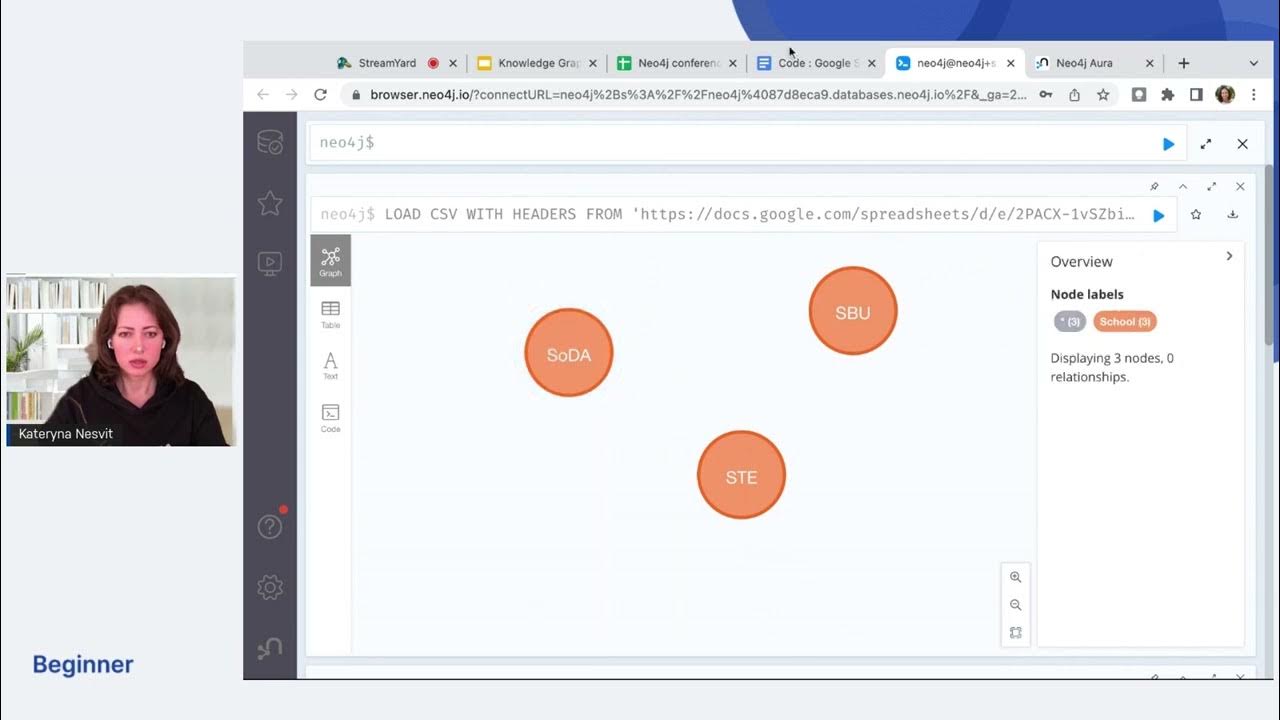Open the database information sidebar icon
The width and height of the screenshot is (1280, 720).
270,143
